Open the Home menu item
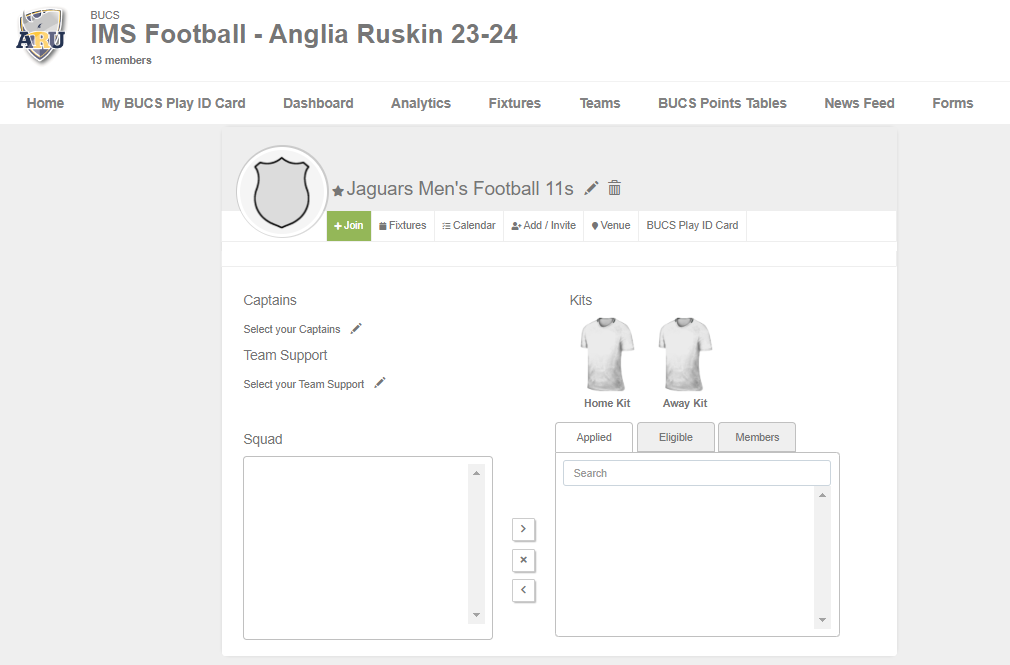 pos(45,103)
